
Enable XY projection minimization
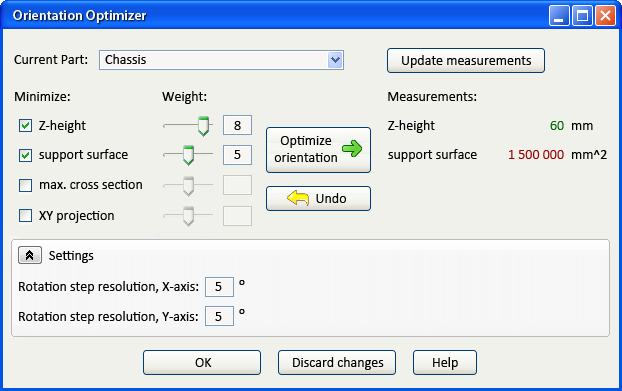point(25,216)
